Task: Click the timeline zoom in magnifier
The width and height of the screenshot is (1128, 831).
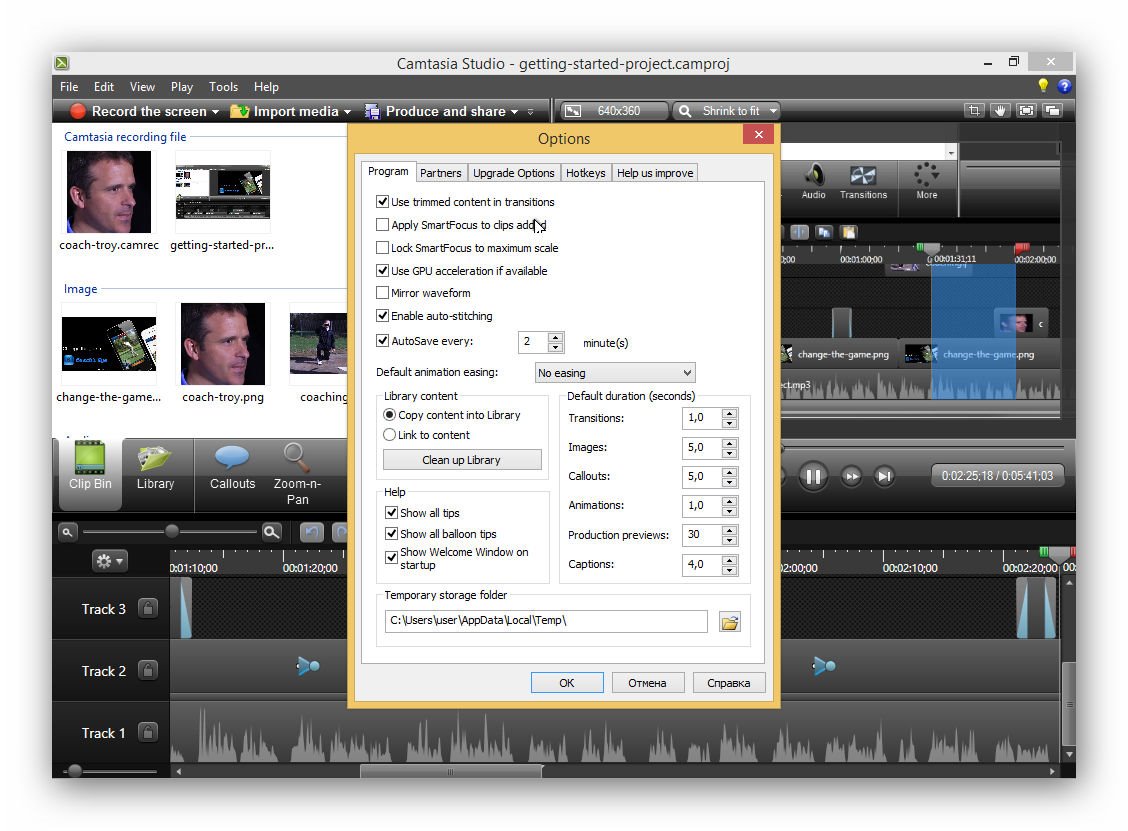Action: (271, 532)
